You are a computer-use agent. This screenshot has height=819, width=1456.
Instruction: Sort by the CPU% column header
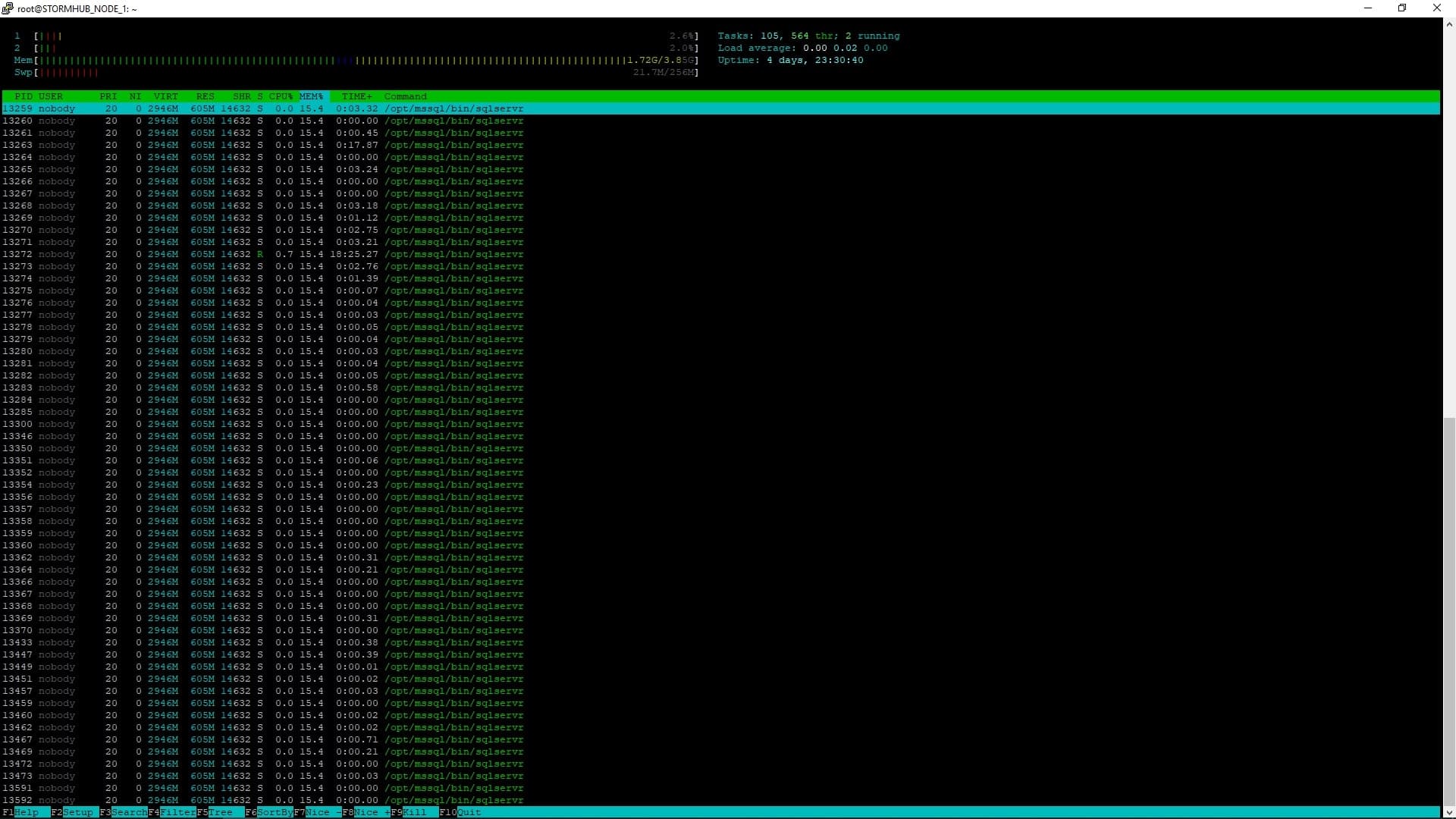coord(281,96)
